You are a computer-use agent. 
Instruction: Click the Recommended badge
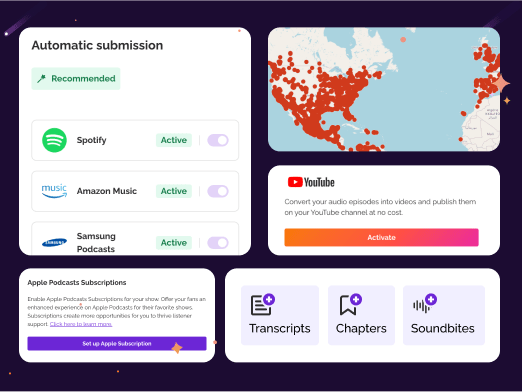76,79
